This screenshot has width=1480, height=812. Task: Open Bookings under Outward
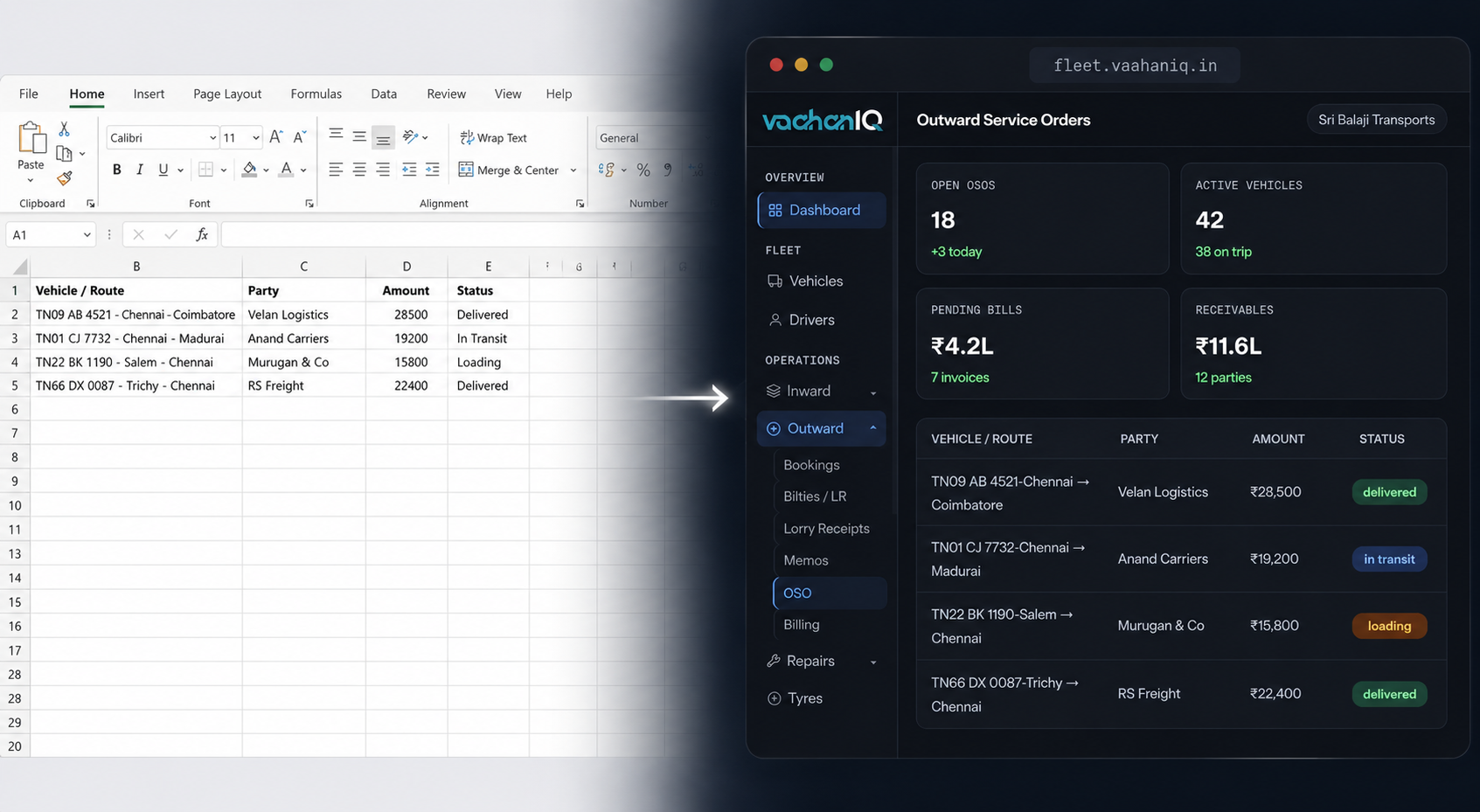click(x=811, y=465)
